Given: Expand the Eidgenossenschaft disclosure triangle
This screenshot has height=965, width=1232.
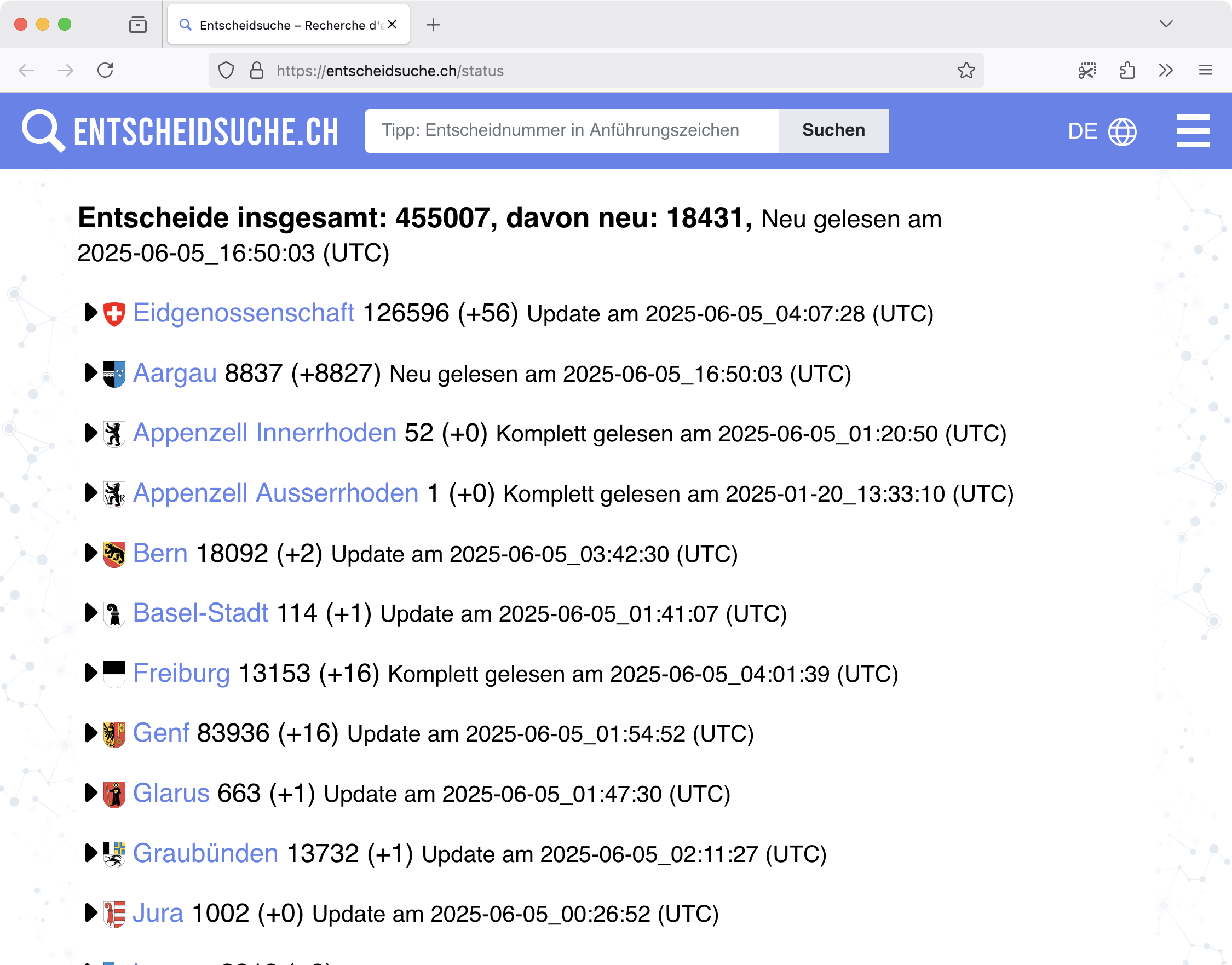Looking at the screenshot, I should 90,313.
